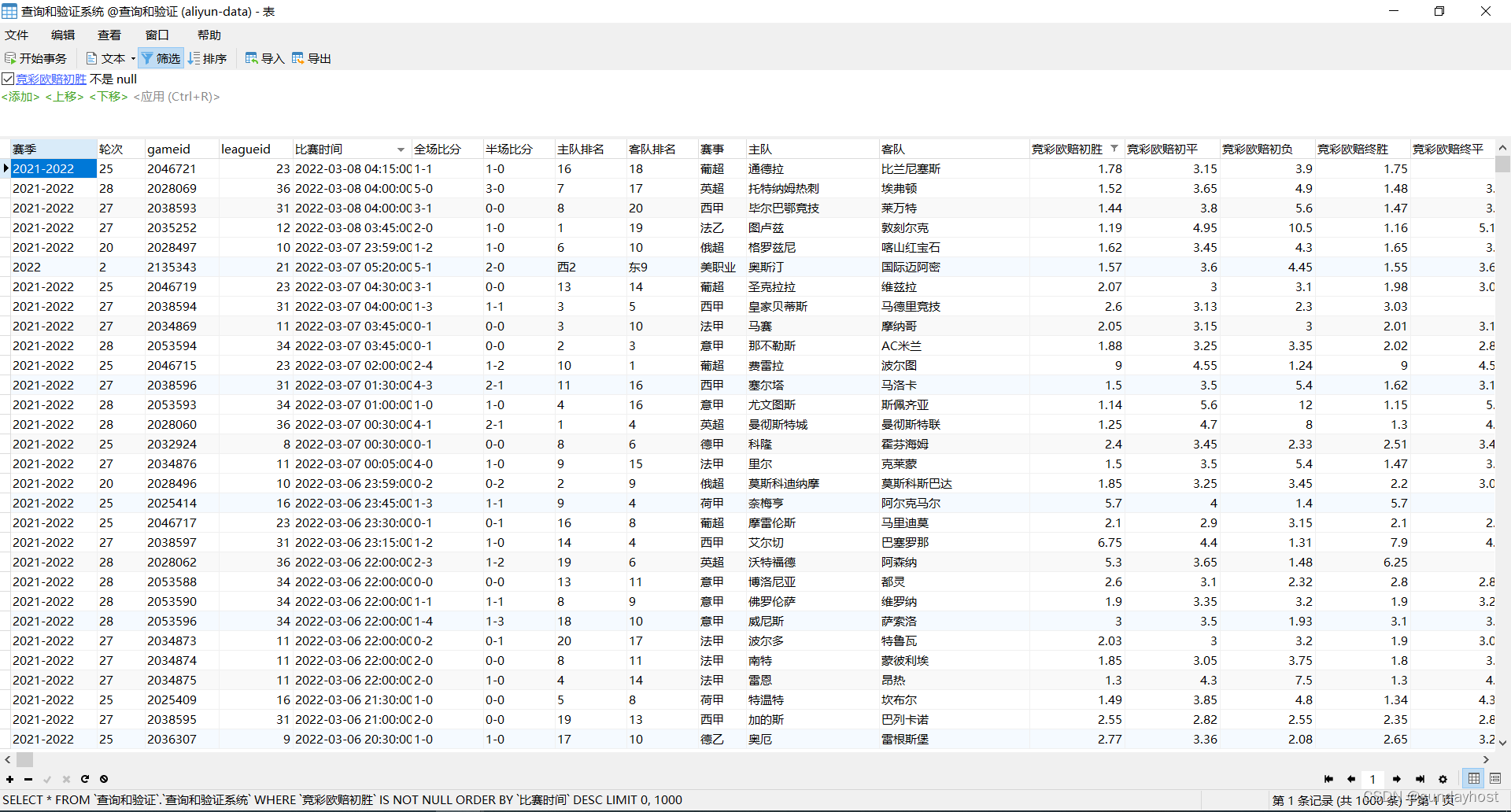The image size is (1511, 812).
Task: Select the 雷根斯堡 away team cell
Action: click(954, 739)
